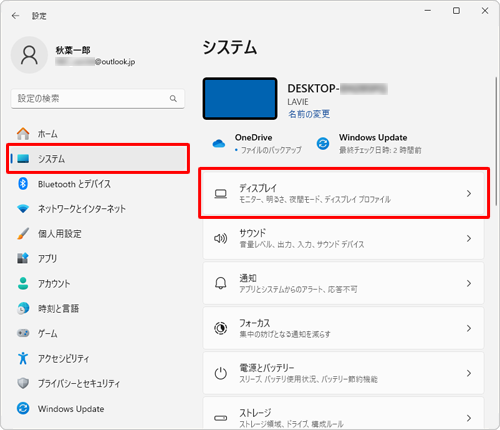Click the privacy shield icon
Image resolution: width=500 pixels, height=430 pixels.
point(23,383)
